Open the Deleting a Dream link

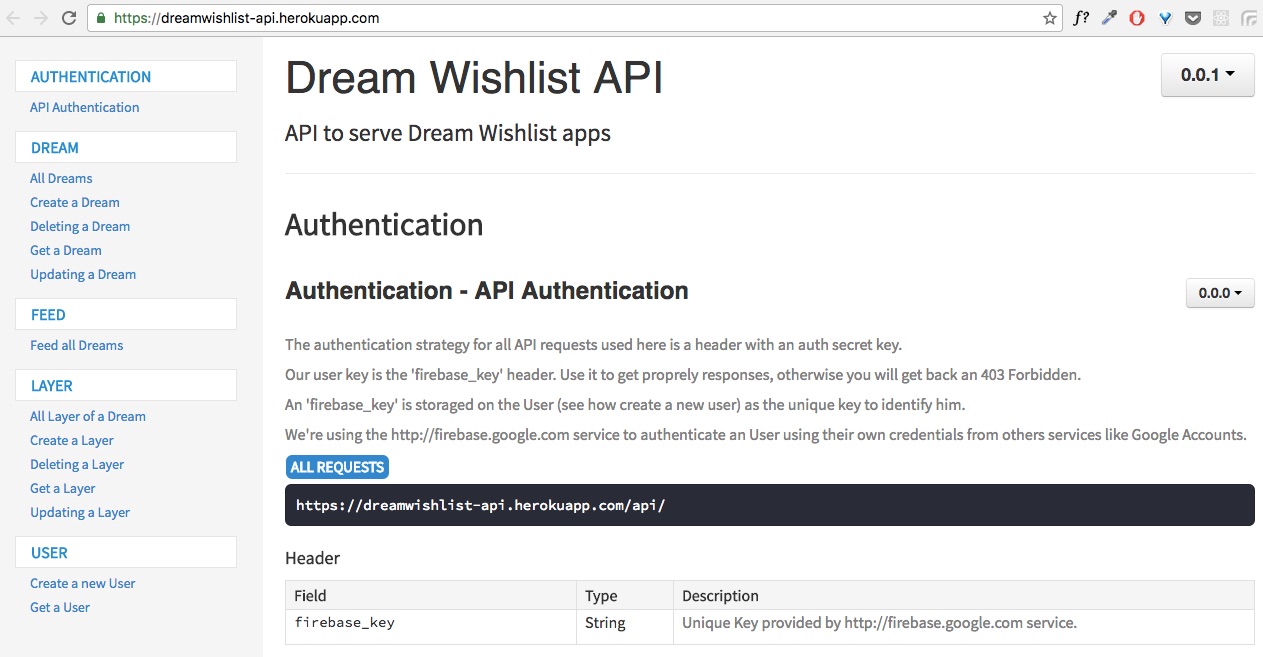pyautogui.click(x=80, y=226)
